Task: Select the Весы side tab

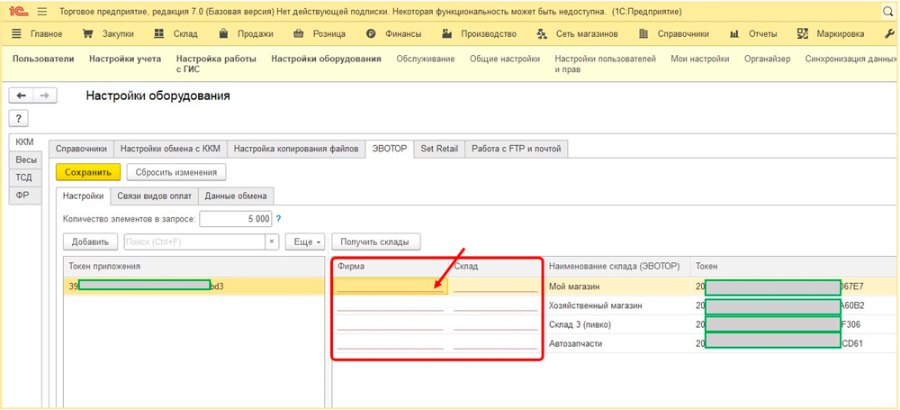Action: tap(26, 160)
